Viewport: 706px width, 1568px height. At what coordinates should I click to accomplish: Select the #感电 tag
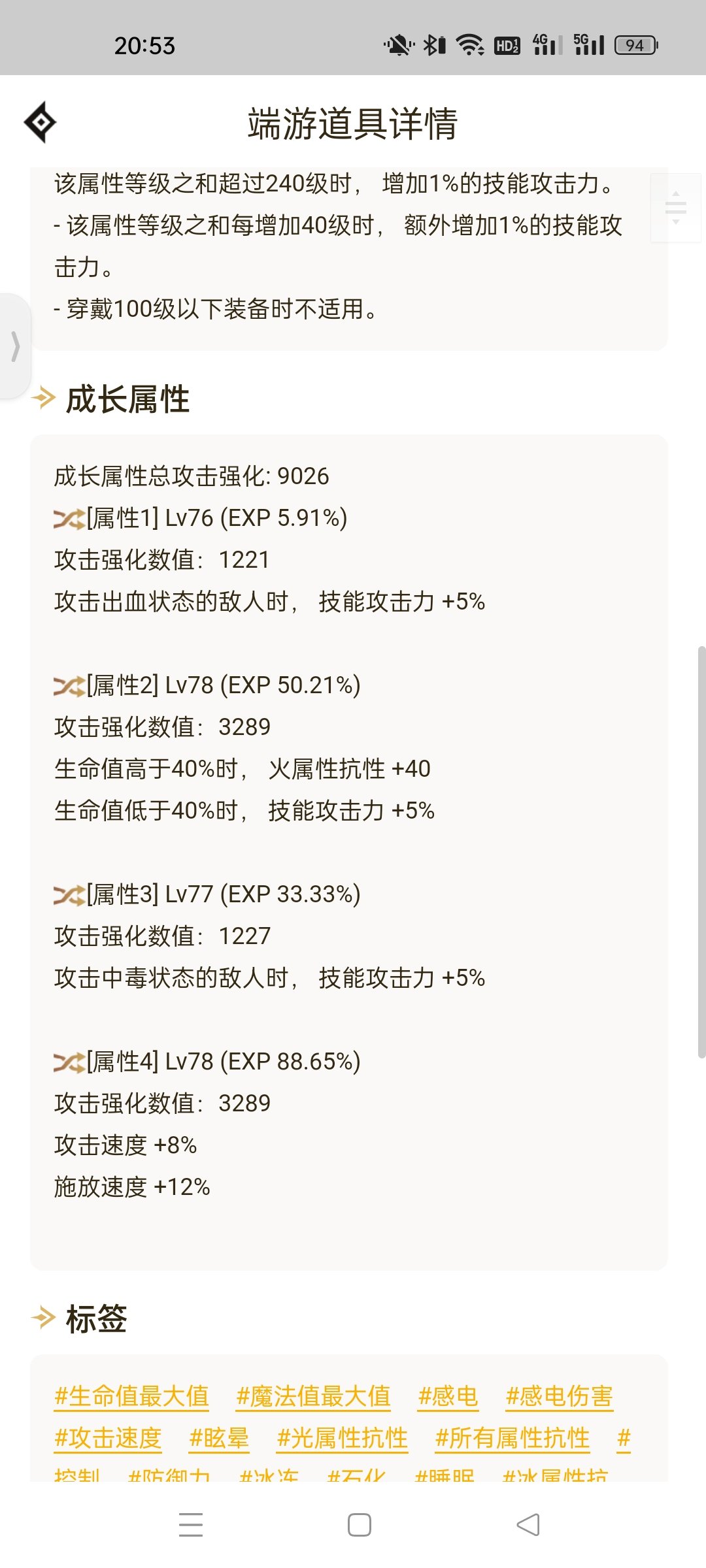448,1396
